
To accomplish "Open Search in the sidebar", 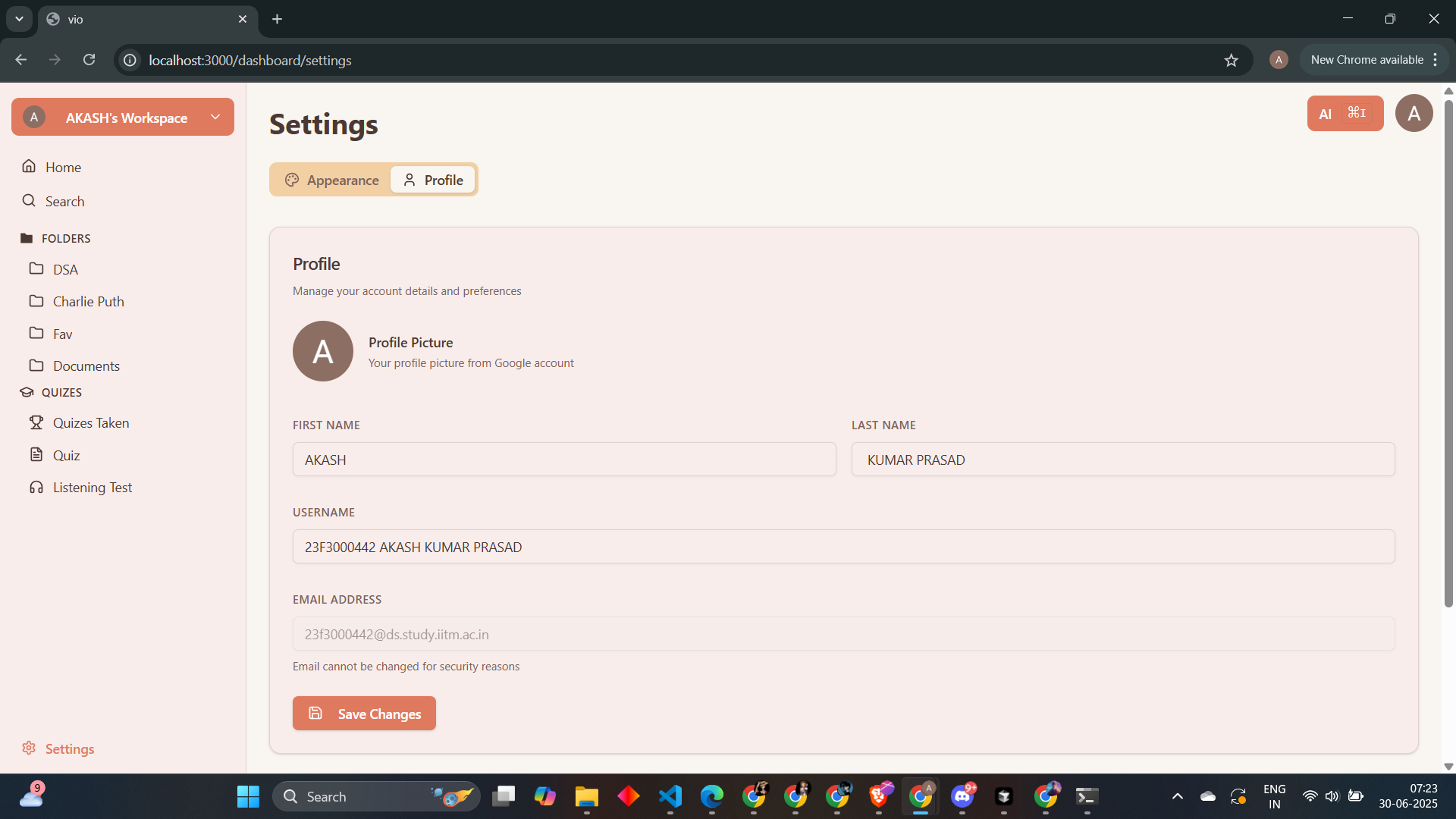I will pyautogui.click(x=64, y=201).
